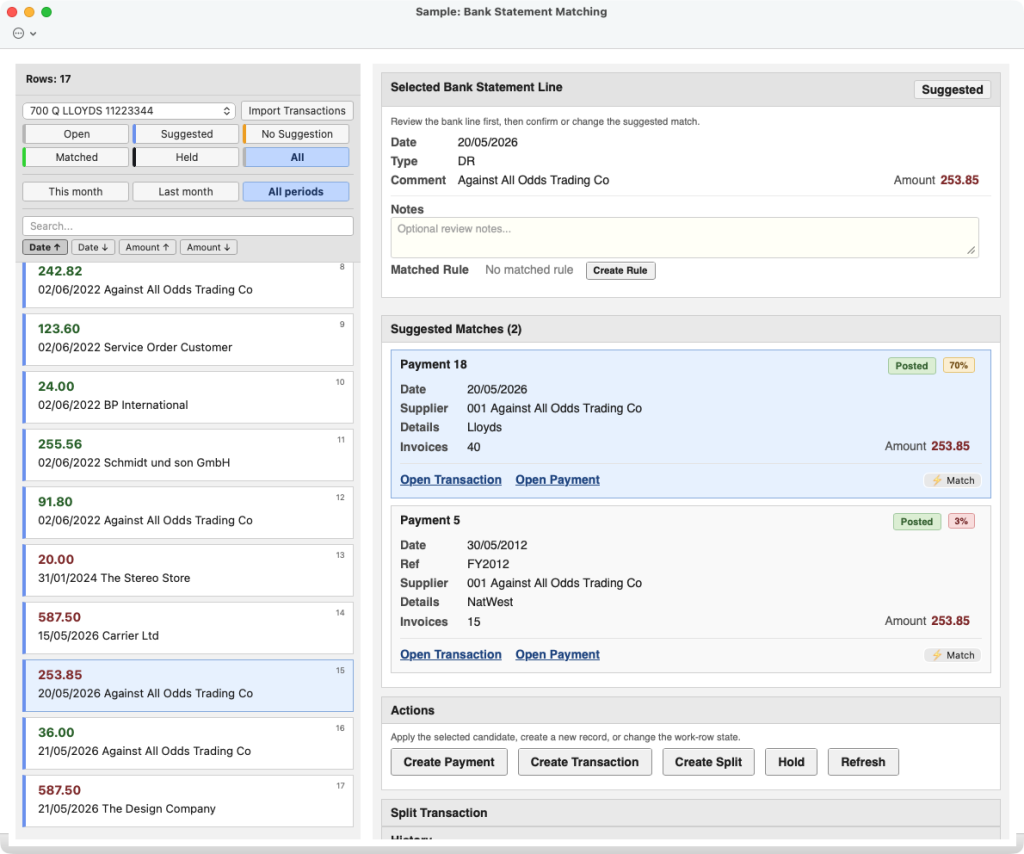Show This month period
Image resolution: width=1024 pixels, height=854 pixels.
pos(76,192)
